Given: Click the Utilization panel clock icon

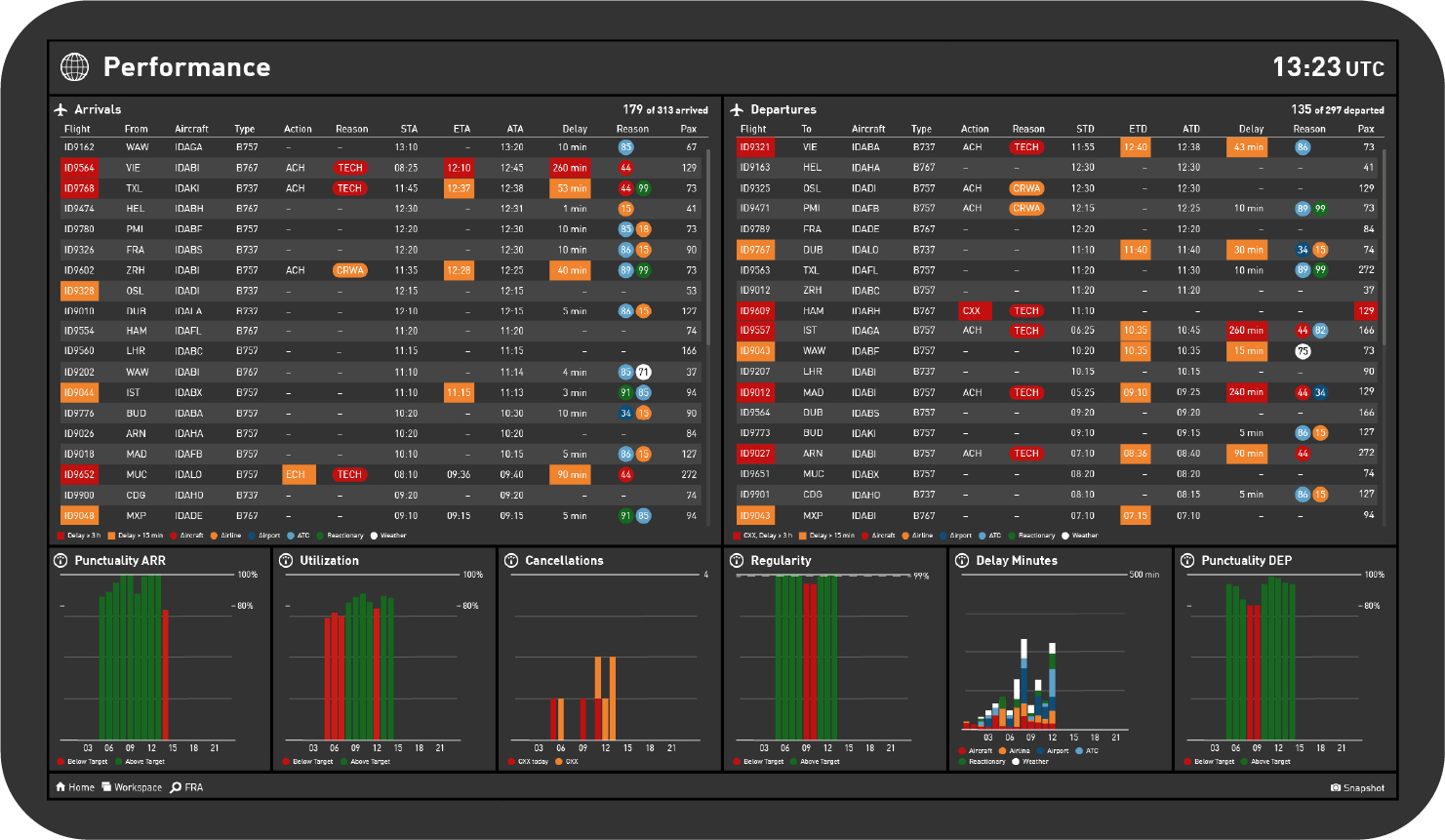Looking at the screenshot, I should [286, 561].
